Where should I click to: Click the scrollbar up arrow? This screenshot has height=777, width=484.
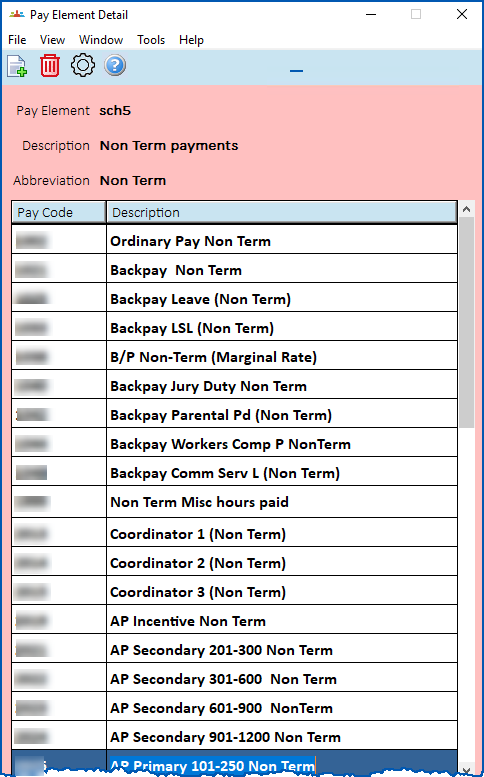pos(466,209)
